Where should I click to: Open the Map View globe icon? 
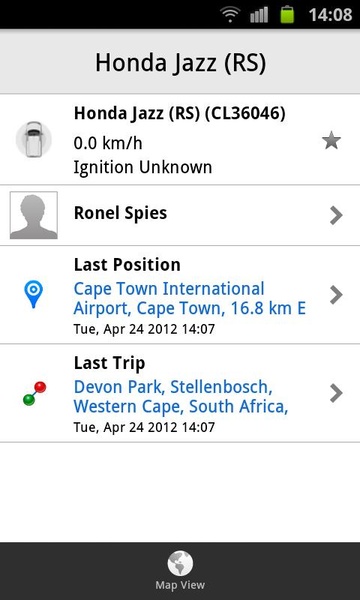[x=180, y=563]
